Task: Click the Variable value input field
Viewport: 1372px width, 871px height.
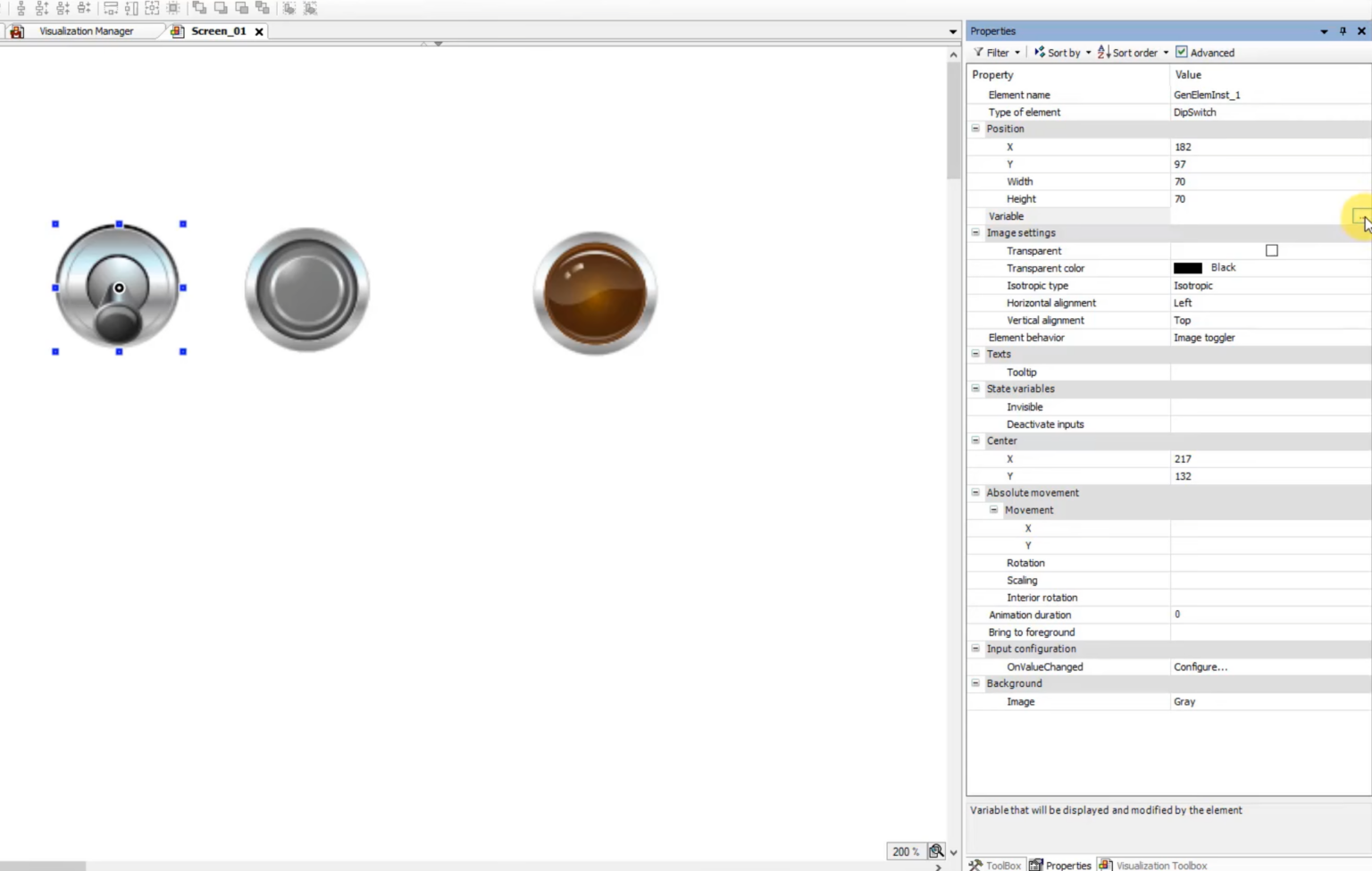Action: tap(1259, 216)
